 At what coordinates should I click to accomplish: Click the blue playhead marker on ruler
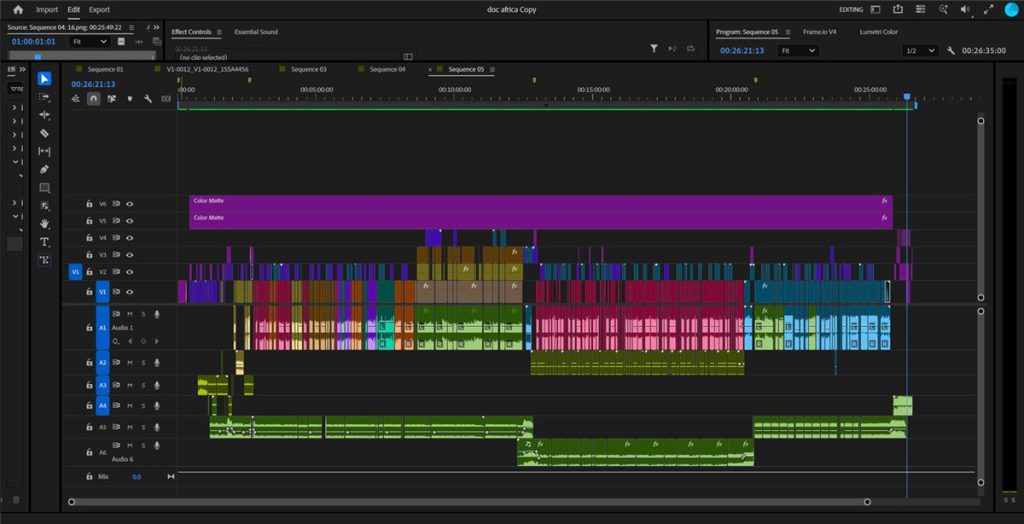pos(906,97)
